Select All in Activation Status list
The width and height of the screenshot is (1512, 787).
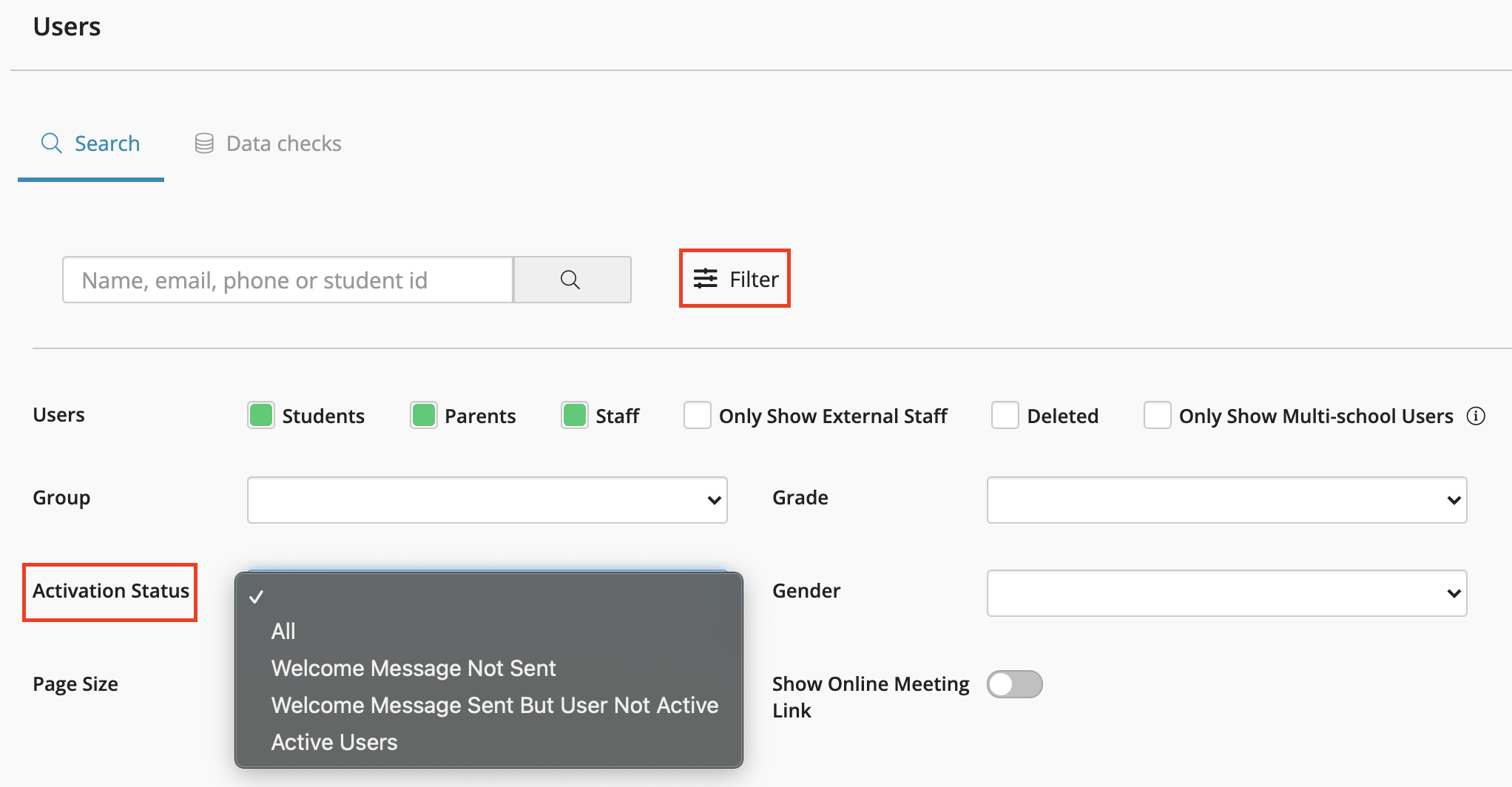coord(489,631)
